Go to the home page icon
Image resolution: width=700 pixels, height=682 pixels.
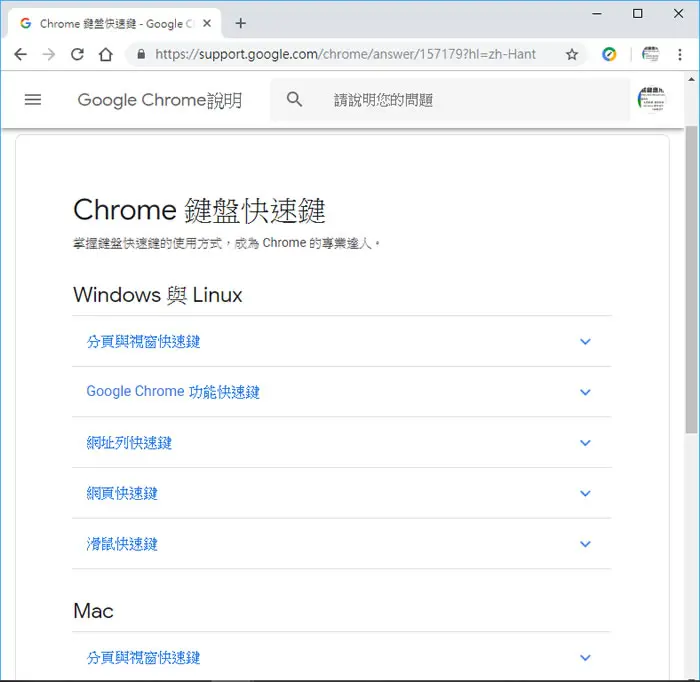(x=106, y=54)
